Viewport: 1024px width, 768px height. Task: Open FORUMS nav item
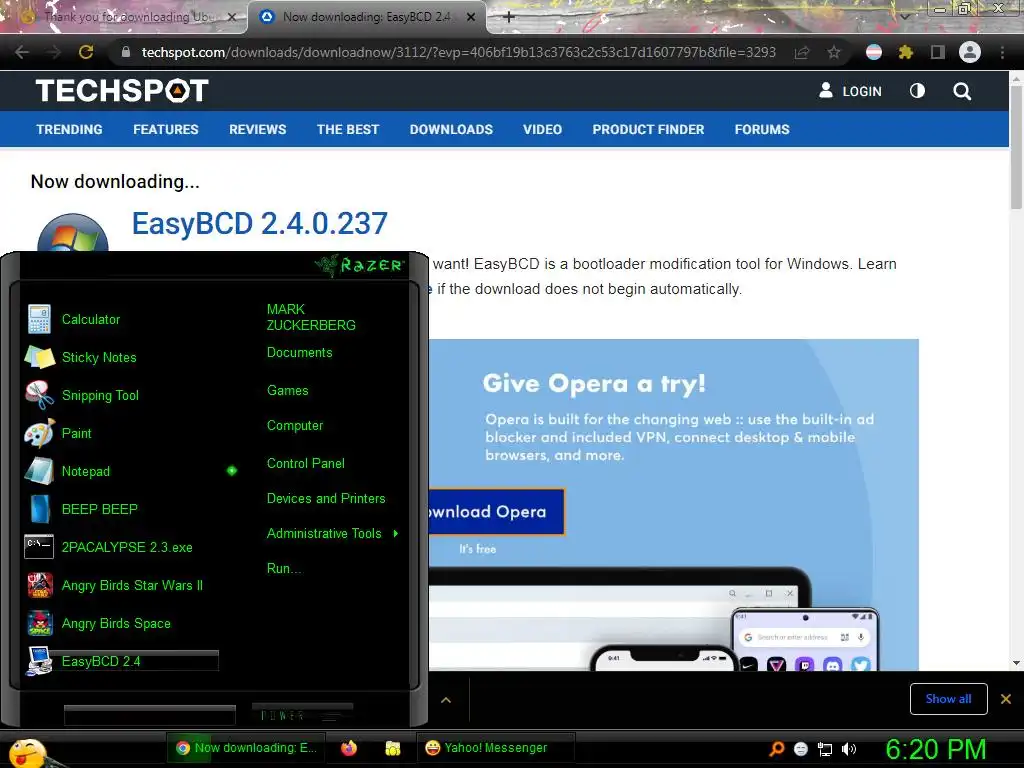[x=762, y=129]
